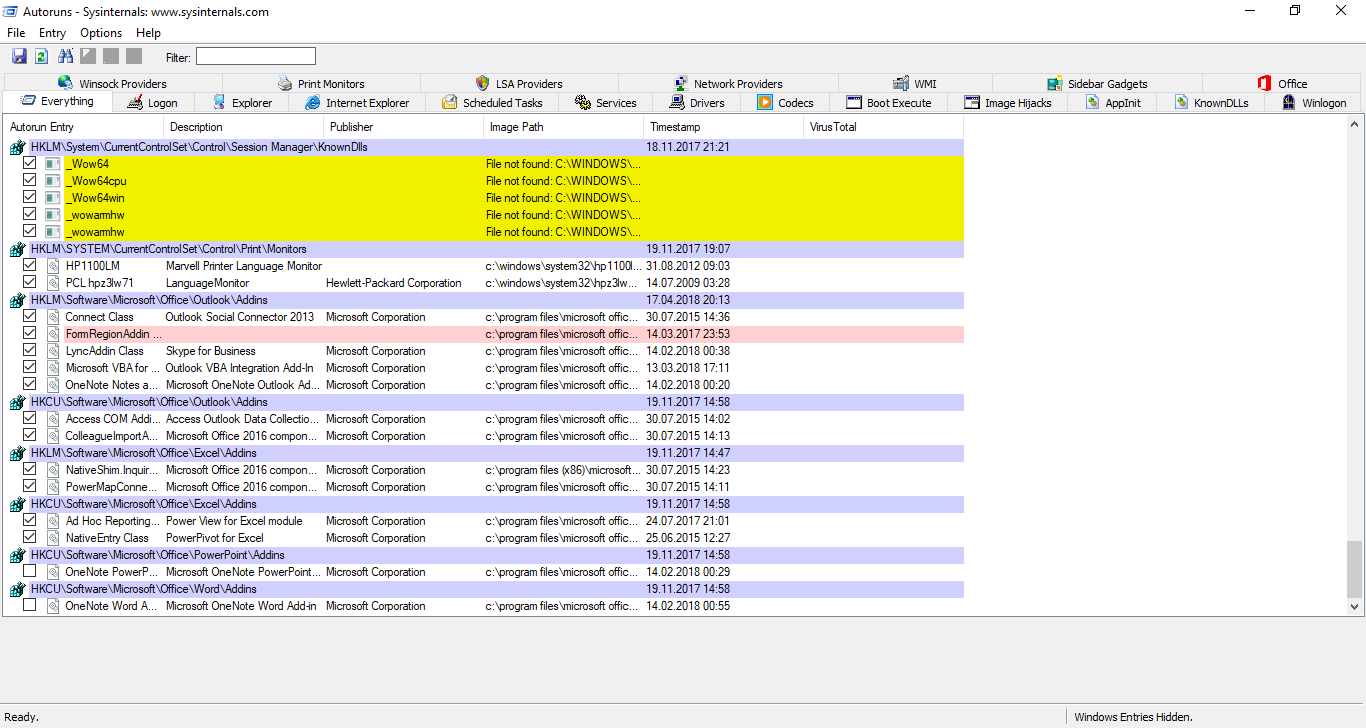This screenshot has width=1366, height=728.
Task: Open the Scheduled Tasks tab
Action: [x=492, y=103]
